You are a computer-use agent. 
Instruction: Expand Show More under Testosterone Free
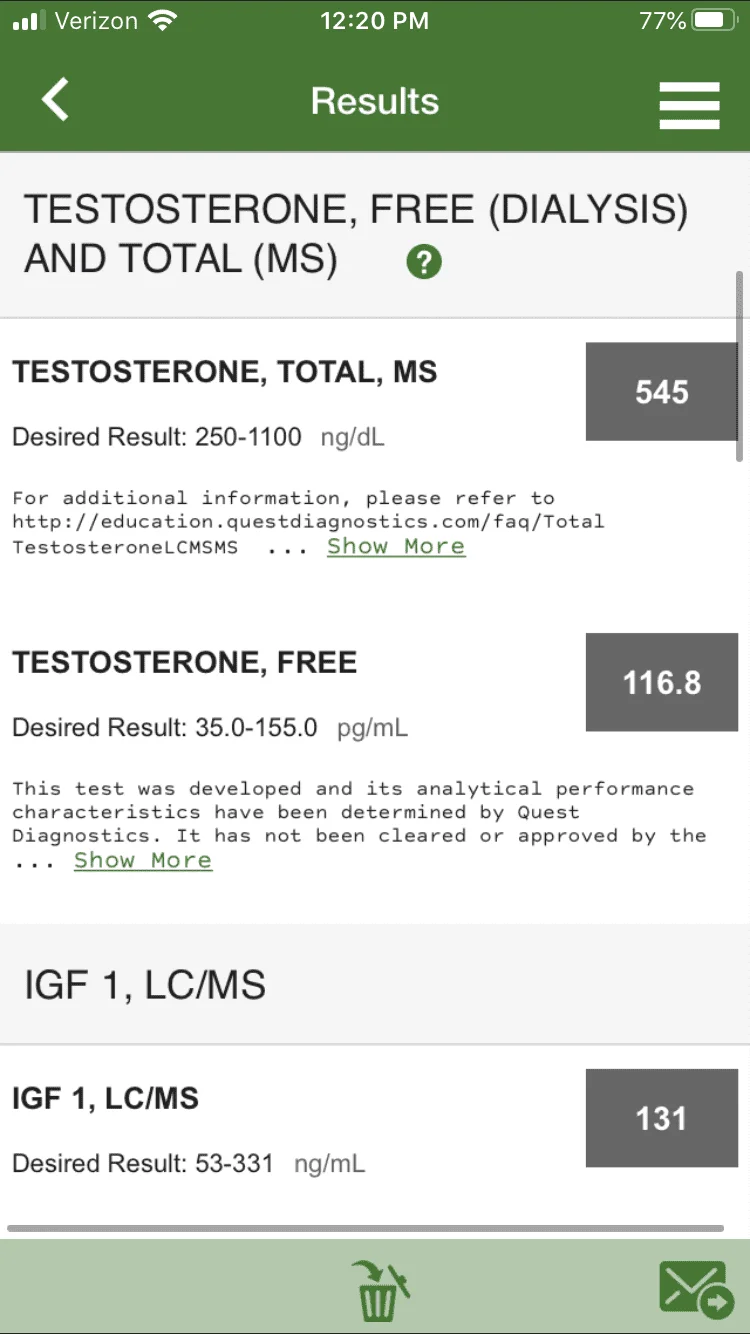click(x=143, y=860)
